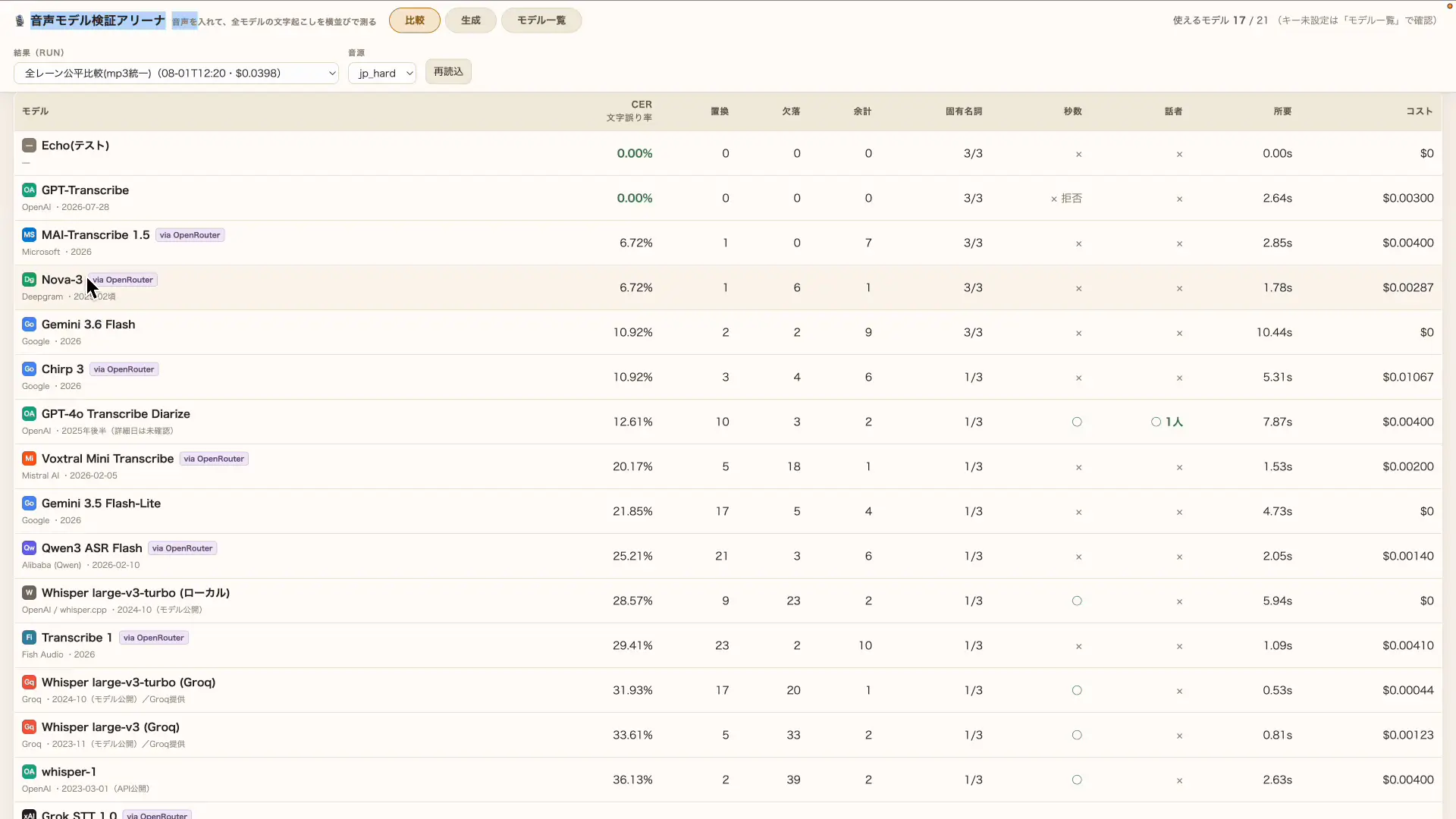Image resolution: width=1456 pixels, height=819 pixels.
Task: Click the 12.61% CER value
Action: pos(633,422)
